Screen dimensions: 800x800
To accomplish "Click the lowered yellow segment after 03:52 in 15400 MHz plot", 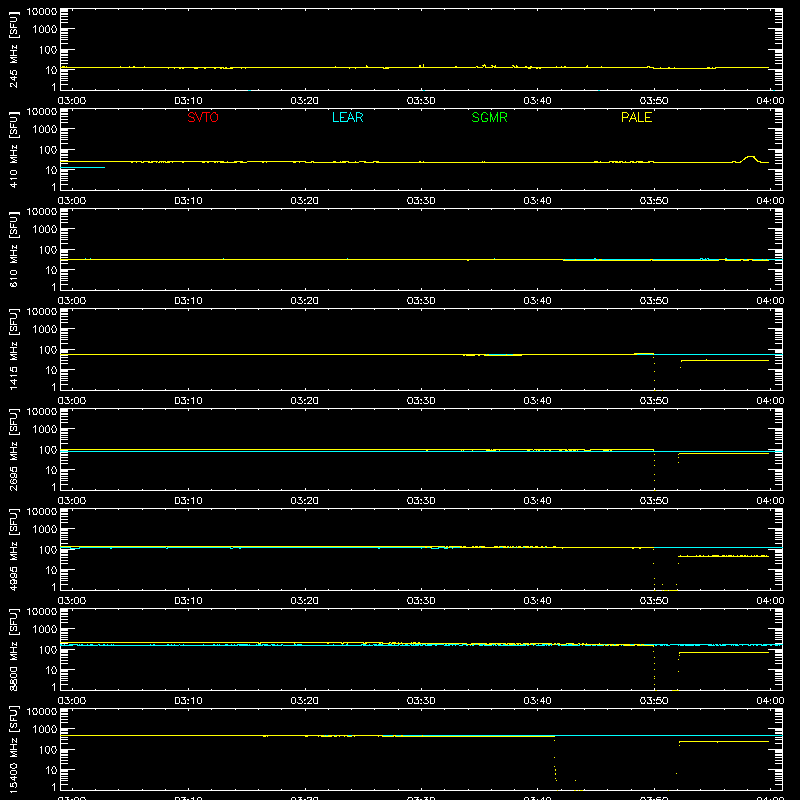I will (724, 741).
